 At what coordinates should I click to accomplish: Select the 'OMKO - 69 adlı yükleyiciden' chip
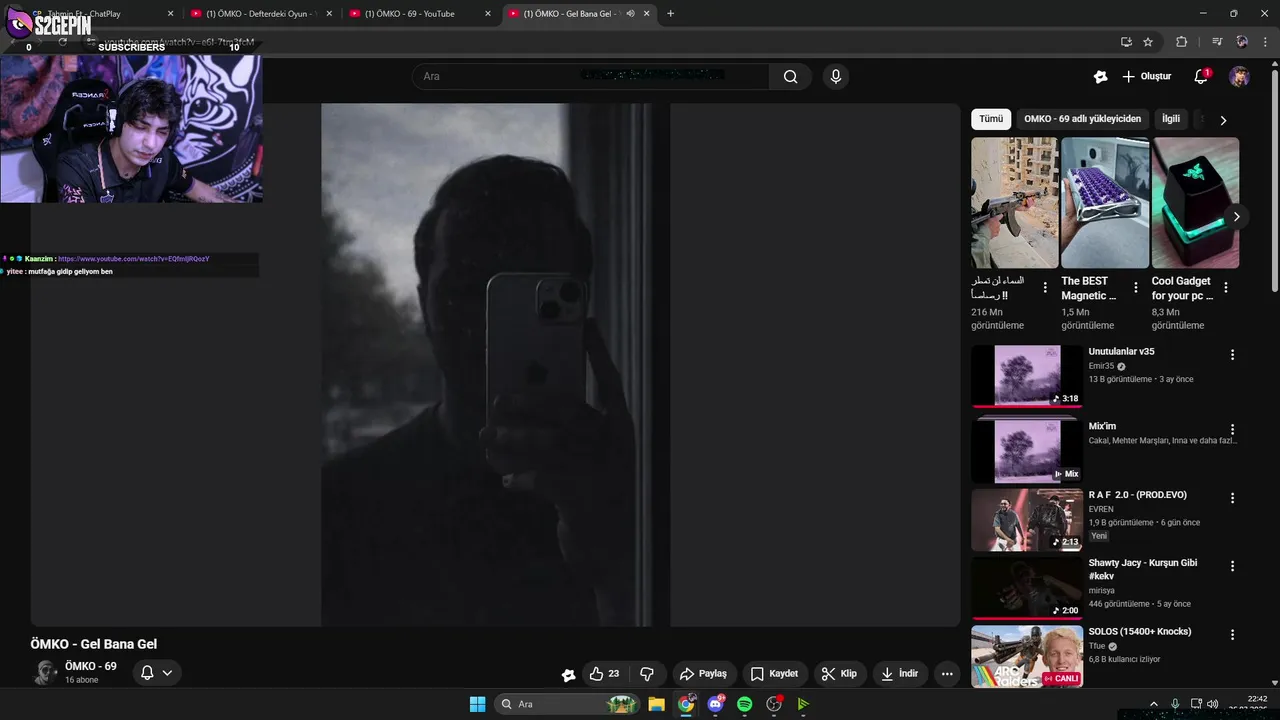[1082, 119]
